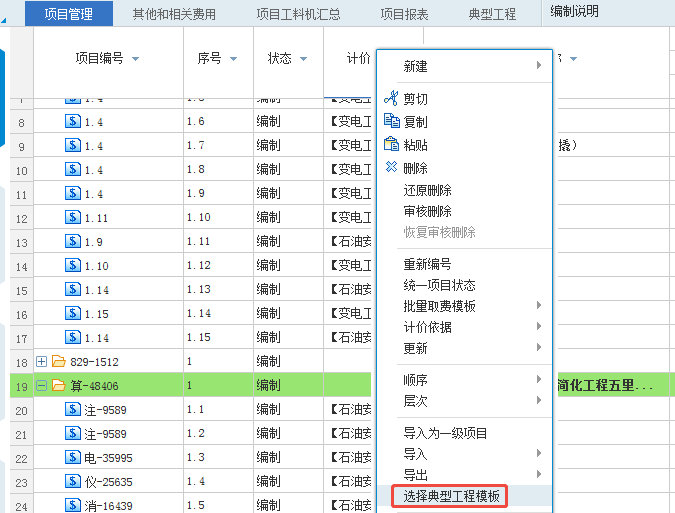Click cell text 简化工程五里...
The width and height of the screenshot is (675, 513).
[596, 385]
